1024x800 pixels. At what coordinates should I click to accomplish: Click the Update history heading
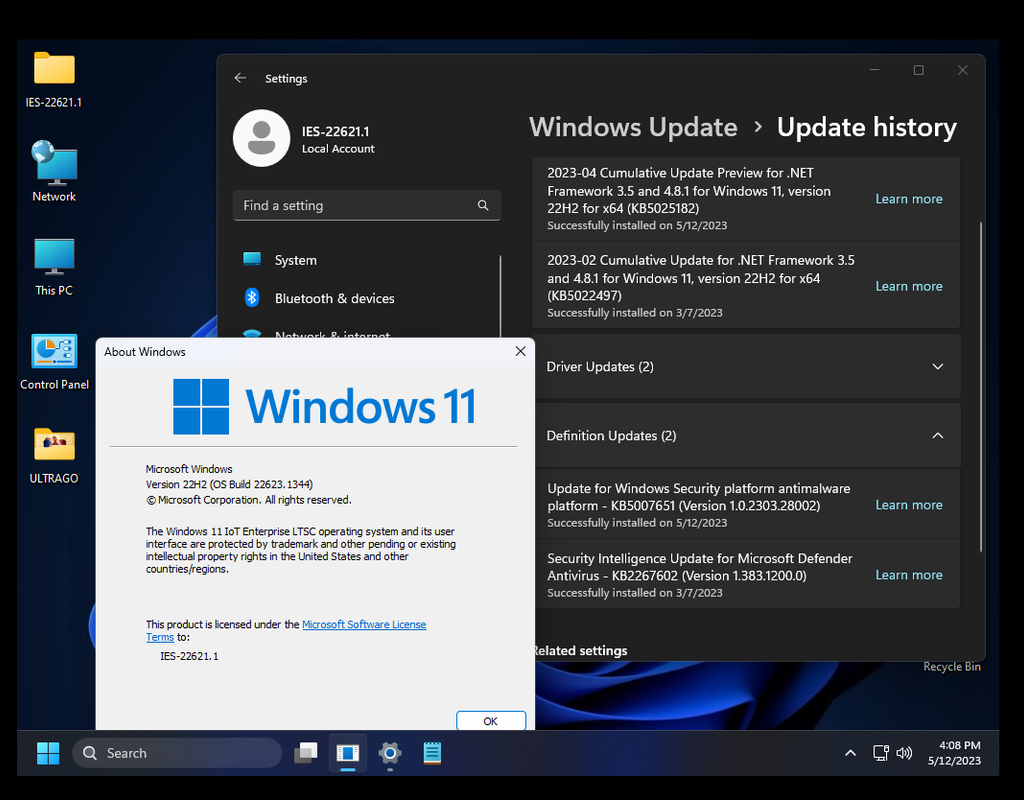866,127
